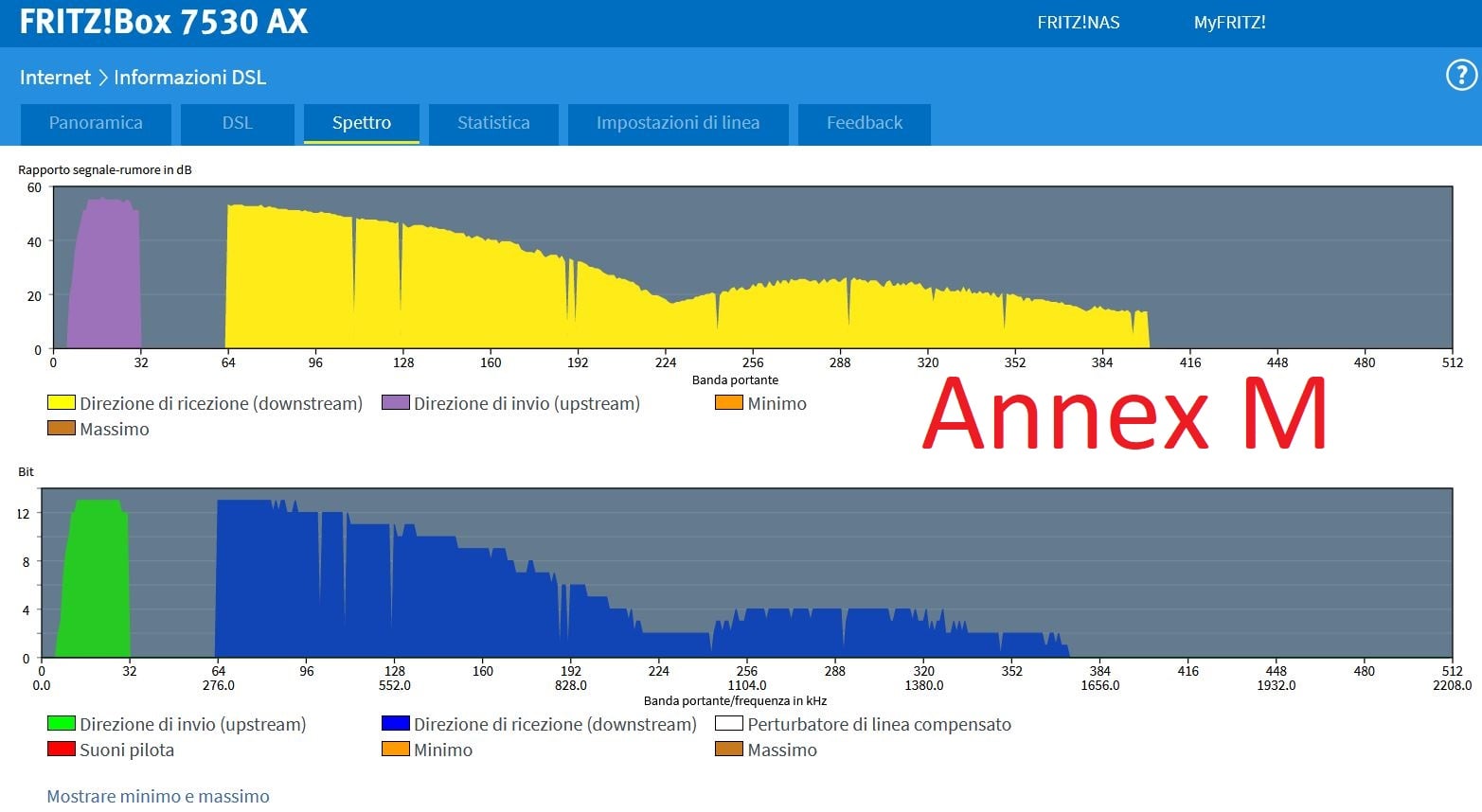The width and height of the screenshot is (1482, 812).
Task: Open the Panoramica tab
Action: point(96,123)
